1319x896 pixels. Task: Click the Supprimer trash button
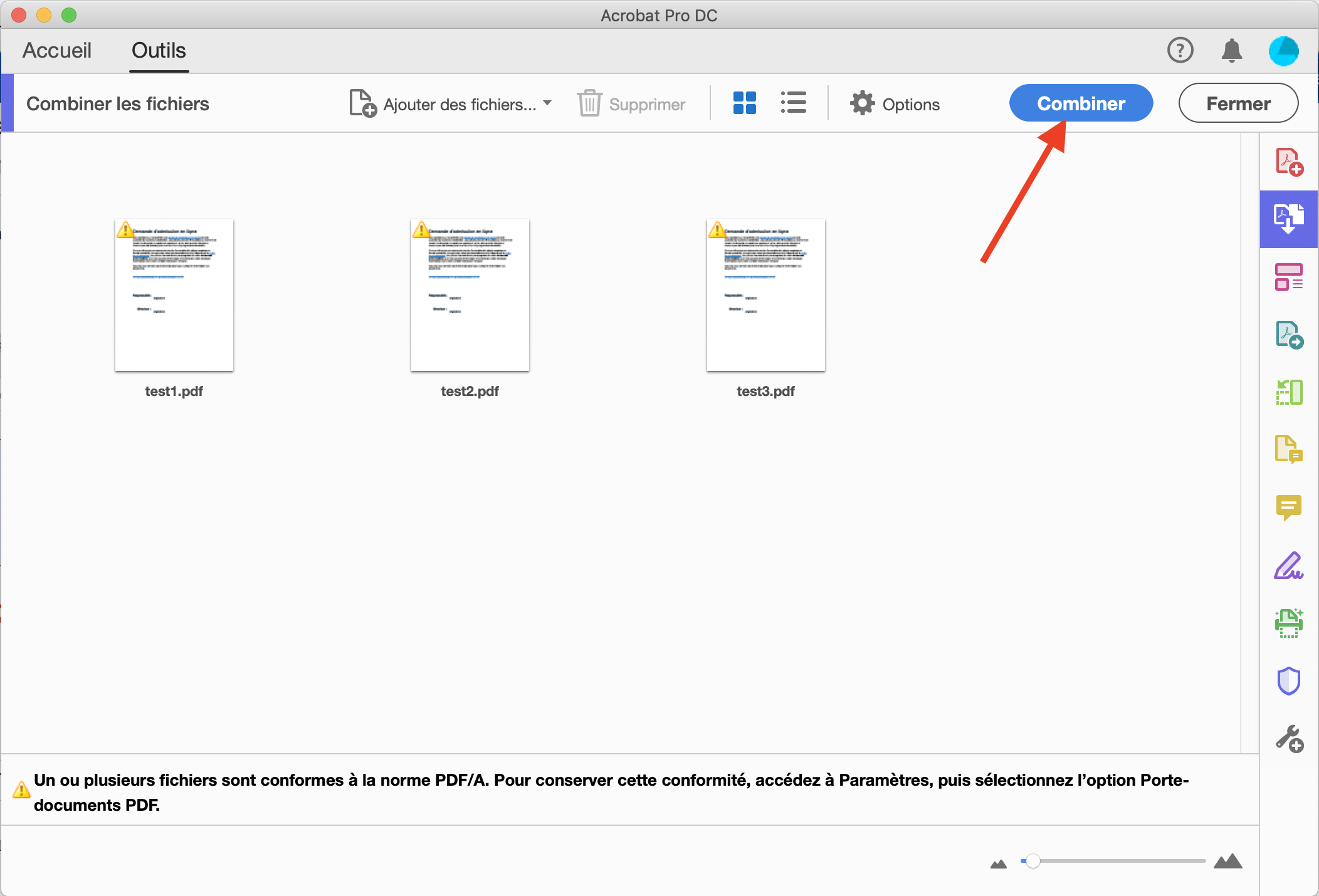631,103
